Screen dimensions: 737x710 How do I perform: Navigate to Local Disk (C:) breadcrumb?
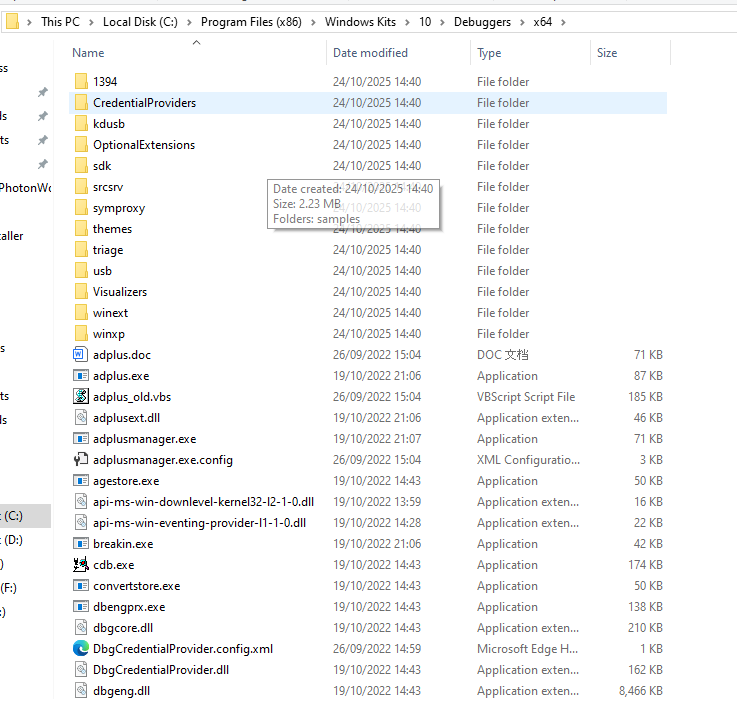(140, 22)
